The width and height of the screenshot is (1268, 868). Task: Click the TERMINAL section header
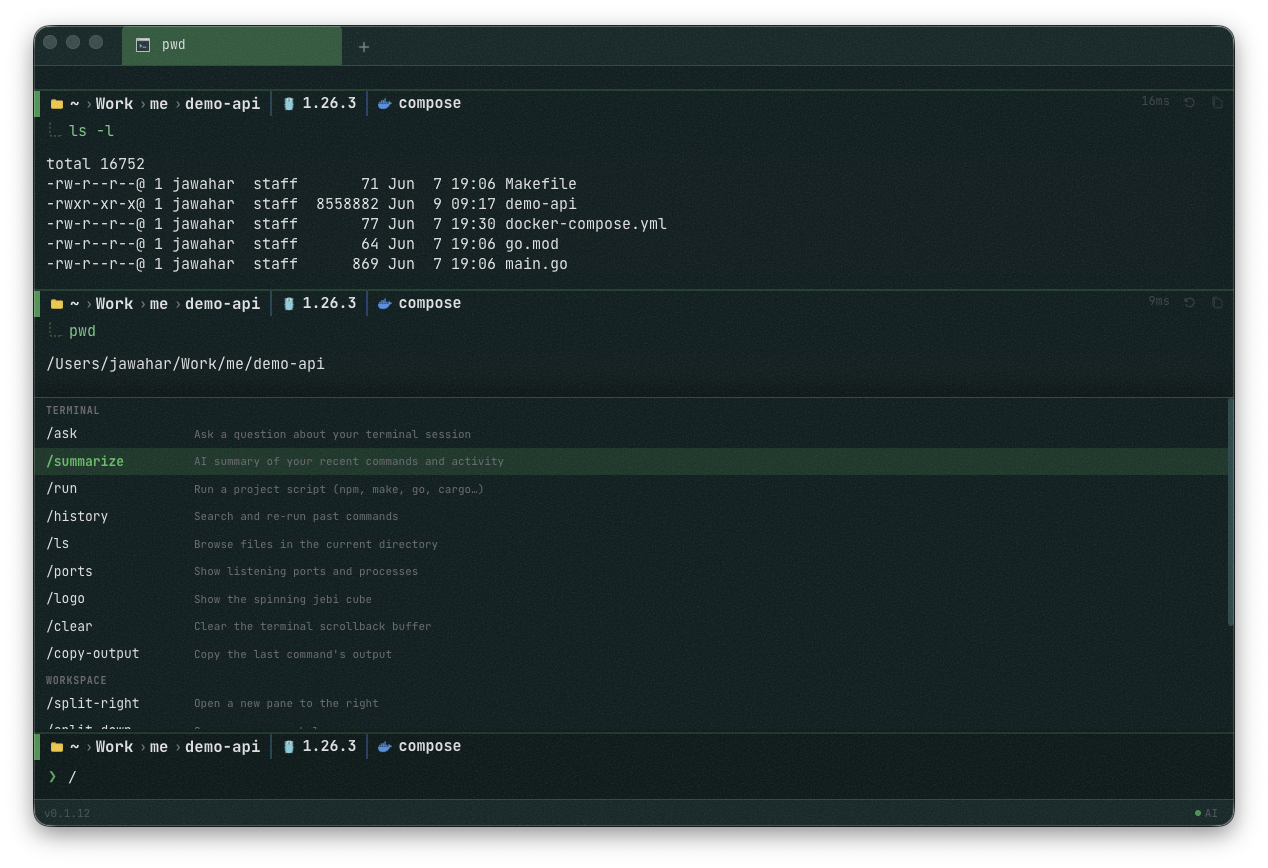coord(73,410)
